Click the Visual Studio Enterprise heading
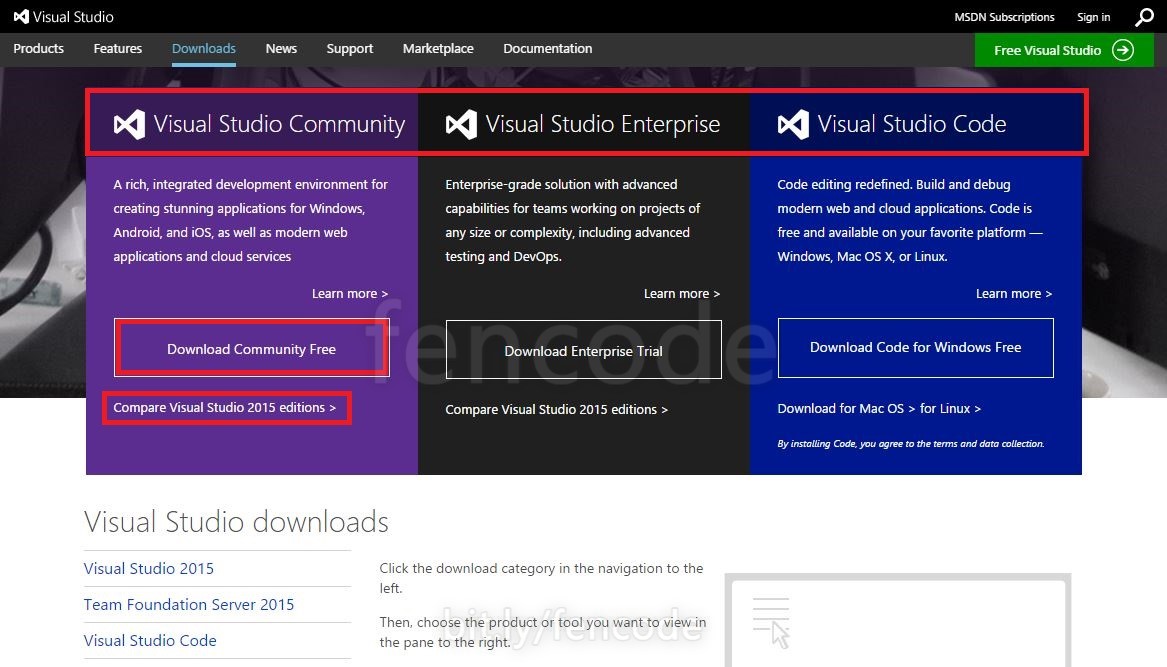Viewport: 1167px width, 667px height. (603, 124)
